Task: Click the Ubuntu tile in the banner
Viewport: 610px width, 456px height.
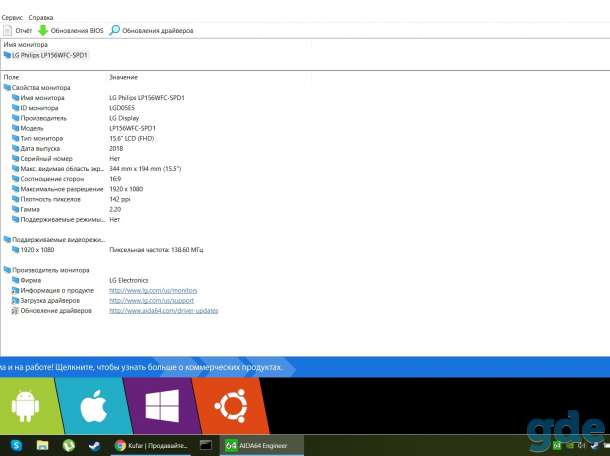Action: 231,406
